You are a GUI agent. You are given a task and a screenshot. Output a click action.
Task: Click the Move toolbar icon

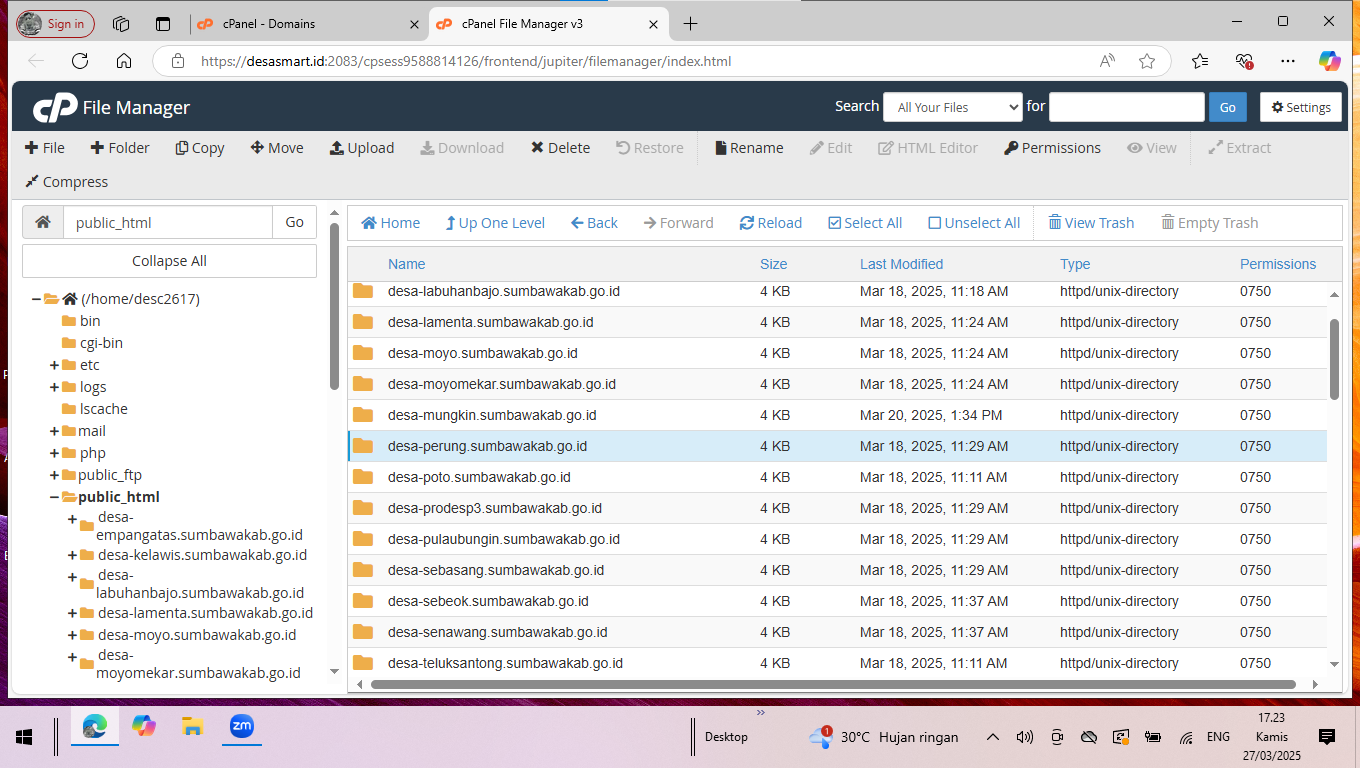(257, 148)
